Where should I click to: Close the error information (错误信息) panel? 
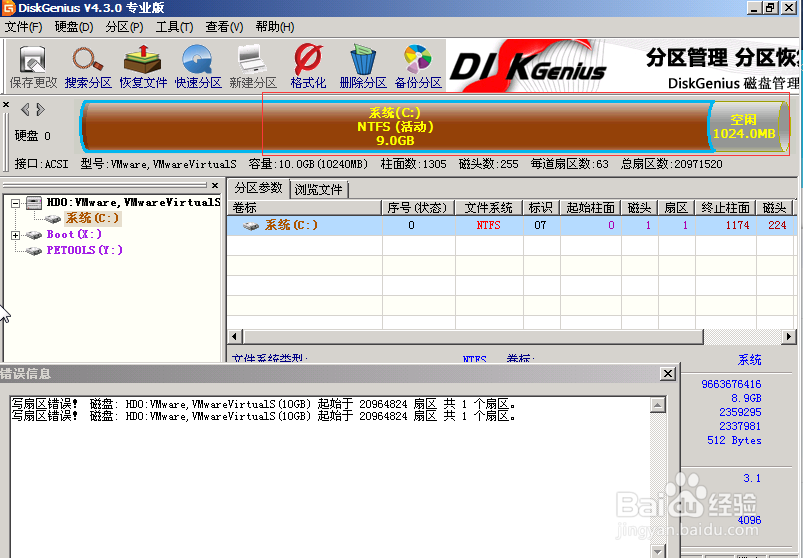667,374
